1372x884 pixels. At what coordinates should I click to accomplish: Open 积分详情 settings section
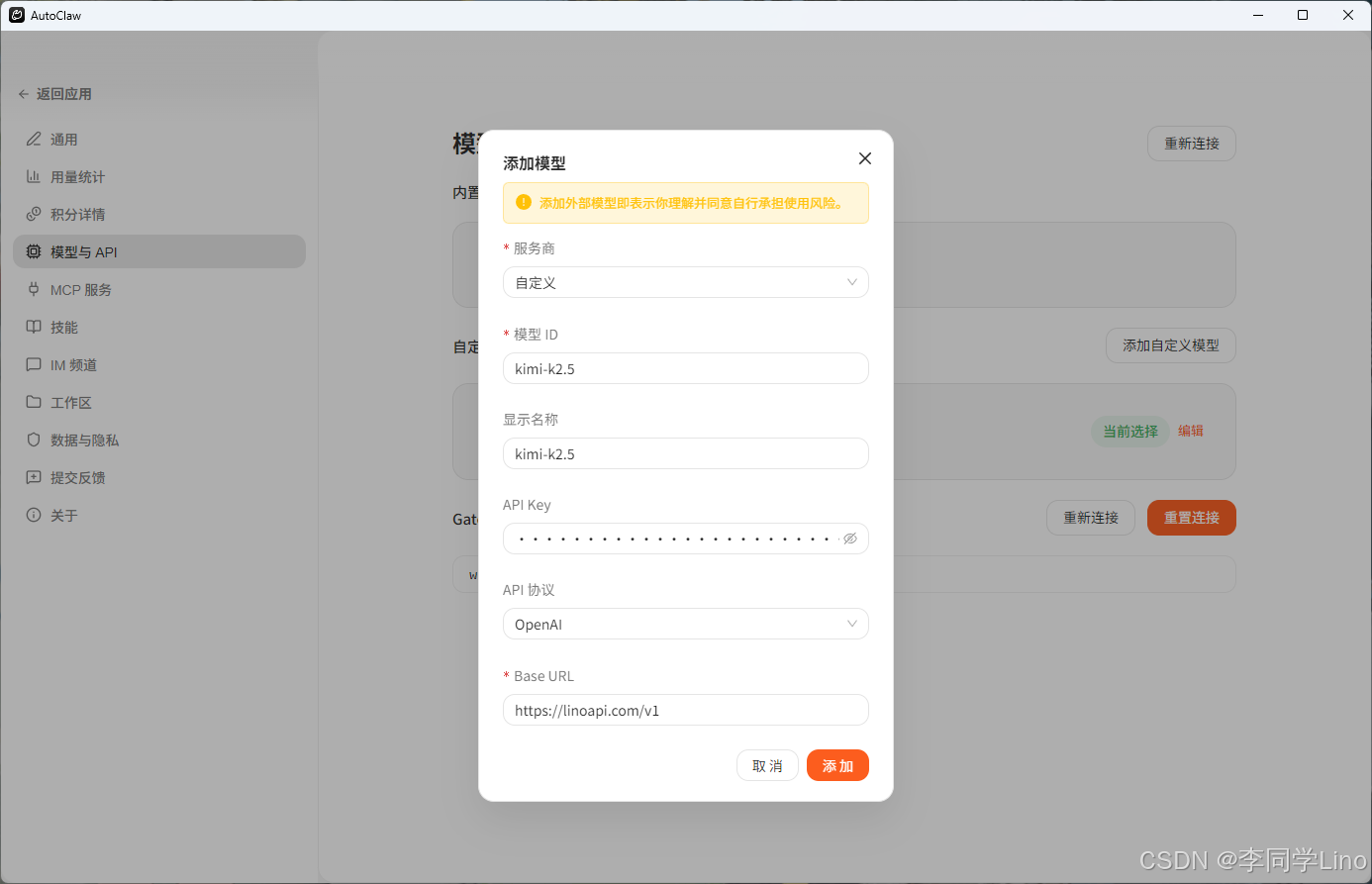(x=159, y=215)
